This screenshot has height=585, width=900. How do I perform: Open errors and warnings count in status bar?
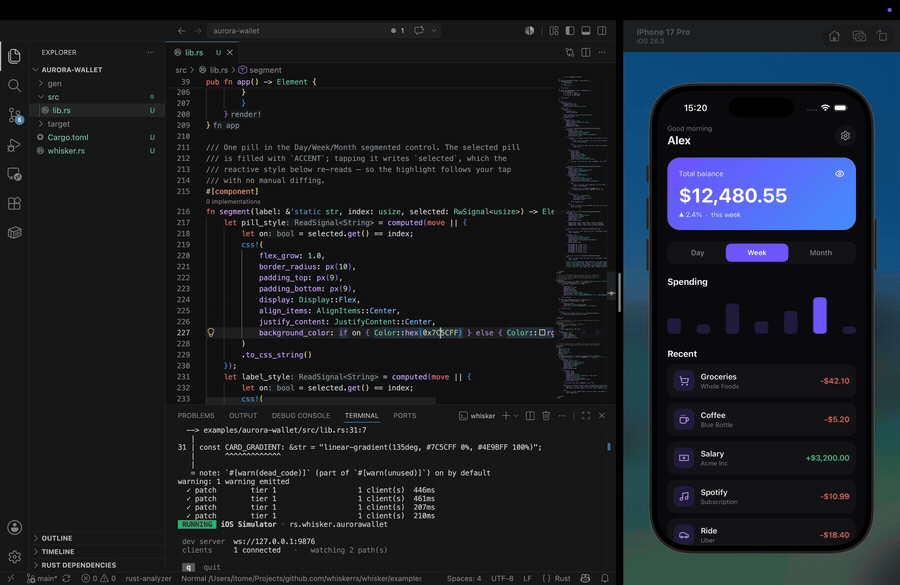point(98,578)
